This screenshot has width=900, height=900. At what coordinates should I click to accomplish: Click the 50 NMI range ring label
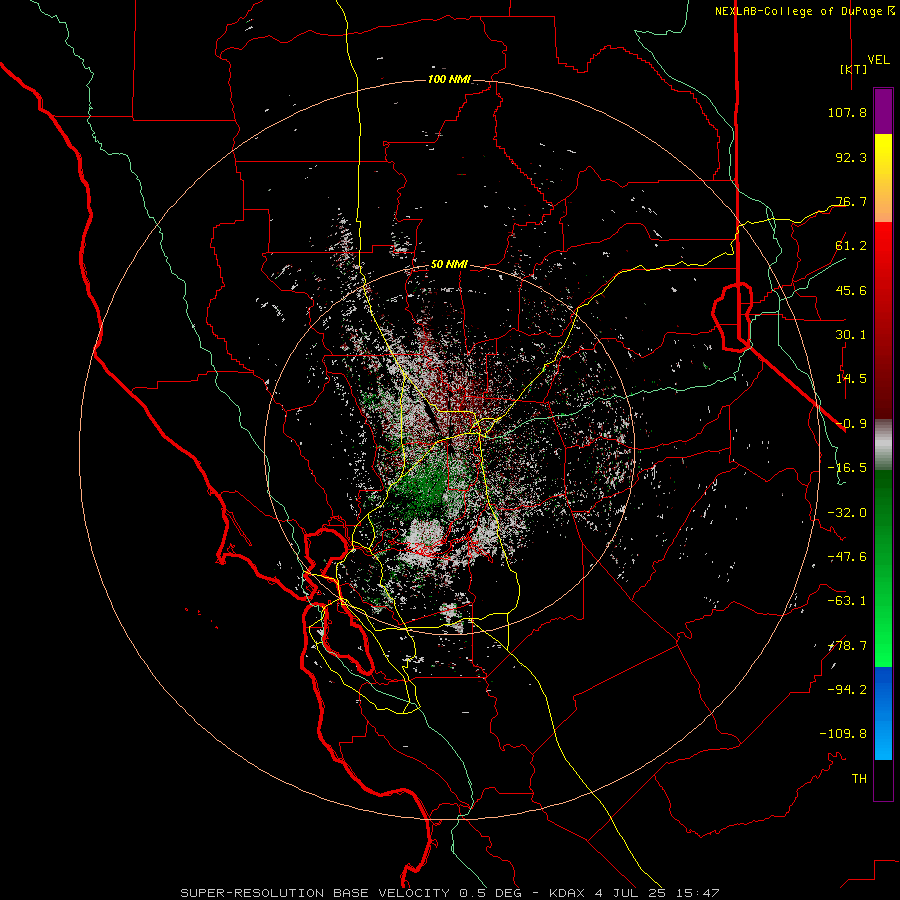(449, 265)
